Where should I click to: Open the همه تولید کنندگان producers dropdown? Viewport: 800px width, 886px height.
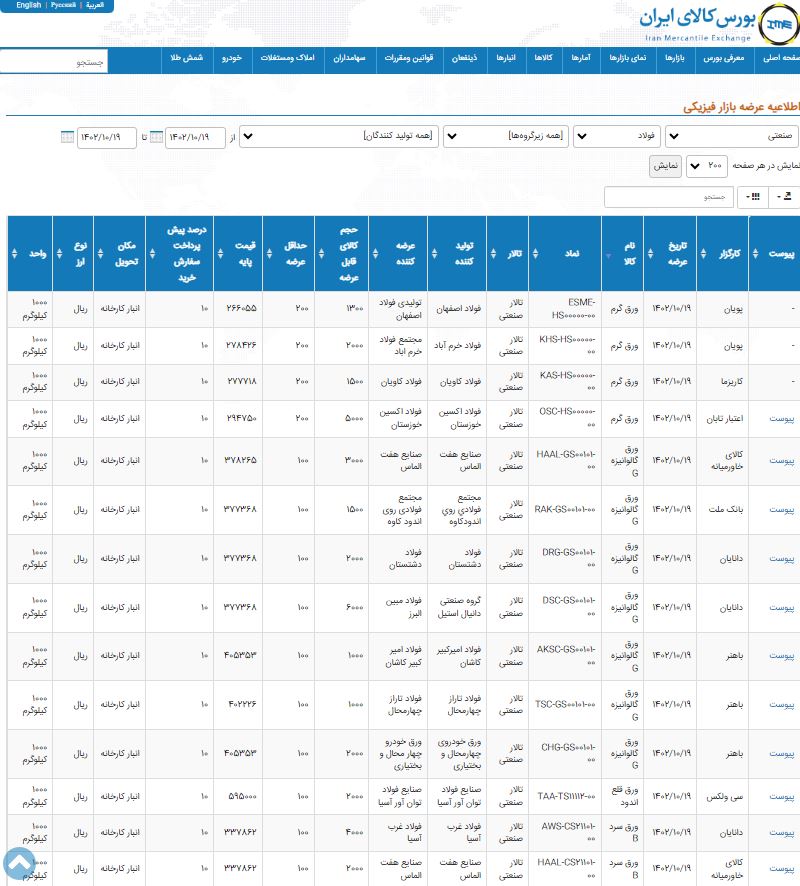coord(338,136)
